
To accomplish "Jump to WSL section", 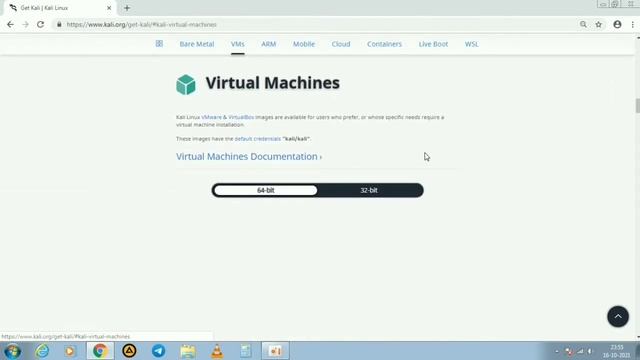I will [x=471, y=44].
